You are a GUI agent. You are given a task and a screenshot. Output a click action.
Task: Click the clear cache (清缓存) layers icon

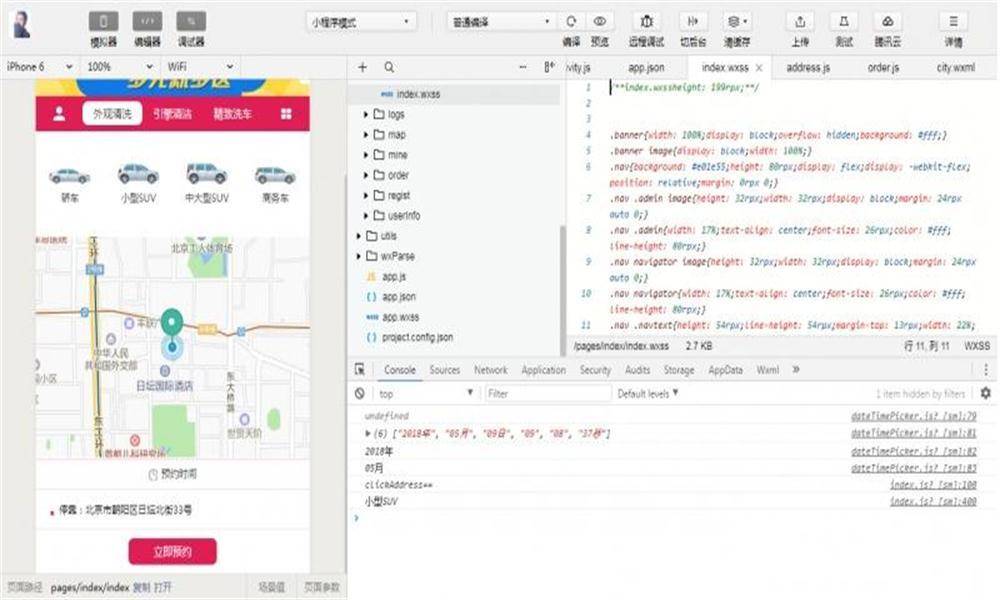click(x=737, y=21)
